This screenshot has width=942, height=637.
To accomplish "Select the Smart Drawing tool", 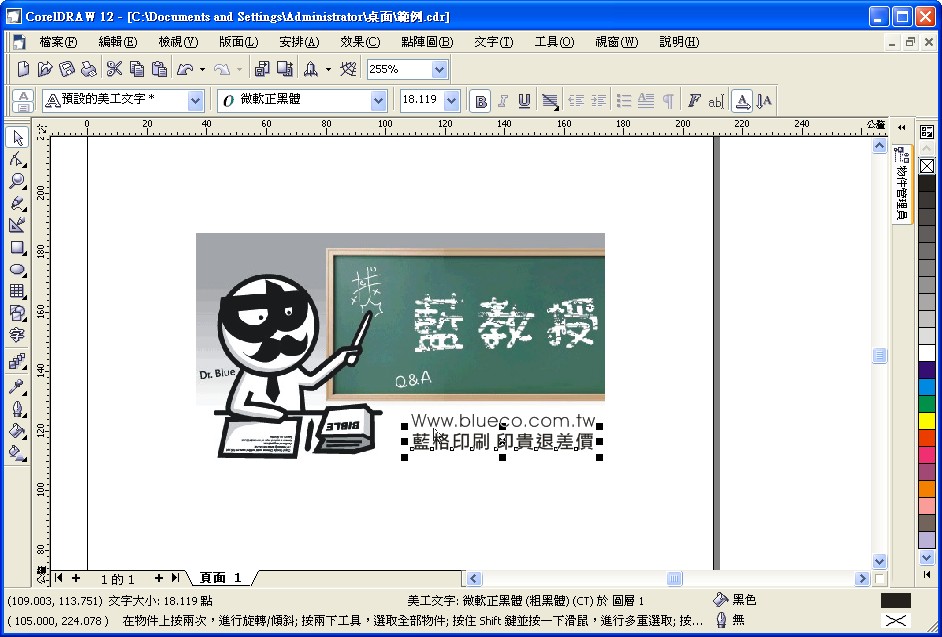I will point(17,225).
